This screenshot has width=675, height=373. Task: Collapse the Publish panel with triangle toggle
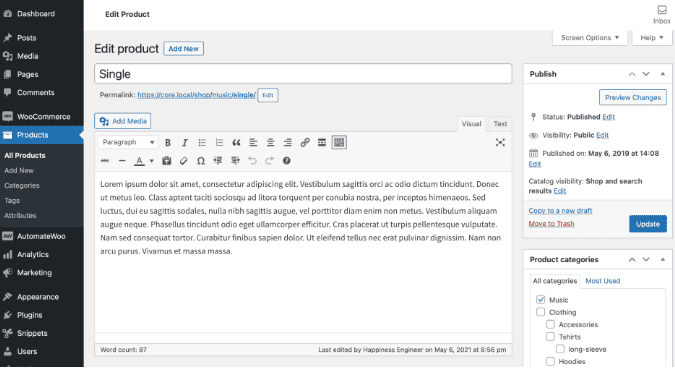tap(663, 74)
